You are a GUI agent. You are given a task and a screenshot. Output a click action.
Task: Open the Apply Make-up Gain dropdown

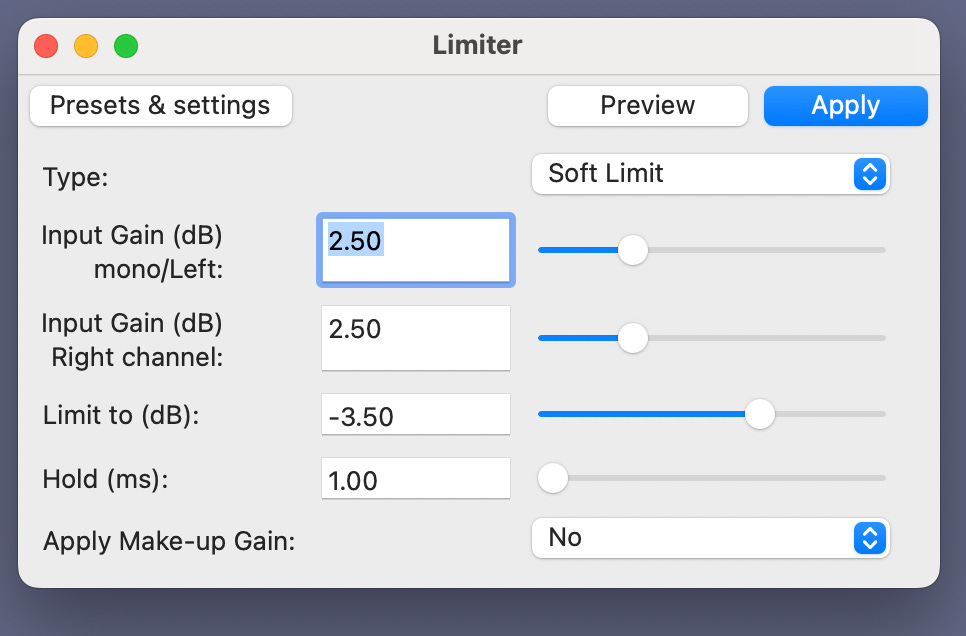pos(710,538)
